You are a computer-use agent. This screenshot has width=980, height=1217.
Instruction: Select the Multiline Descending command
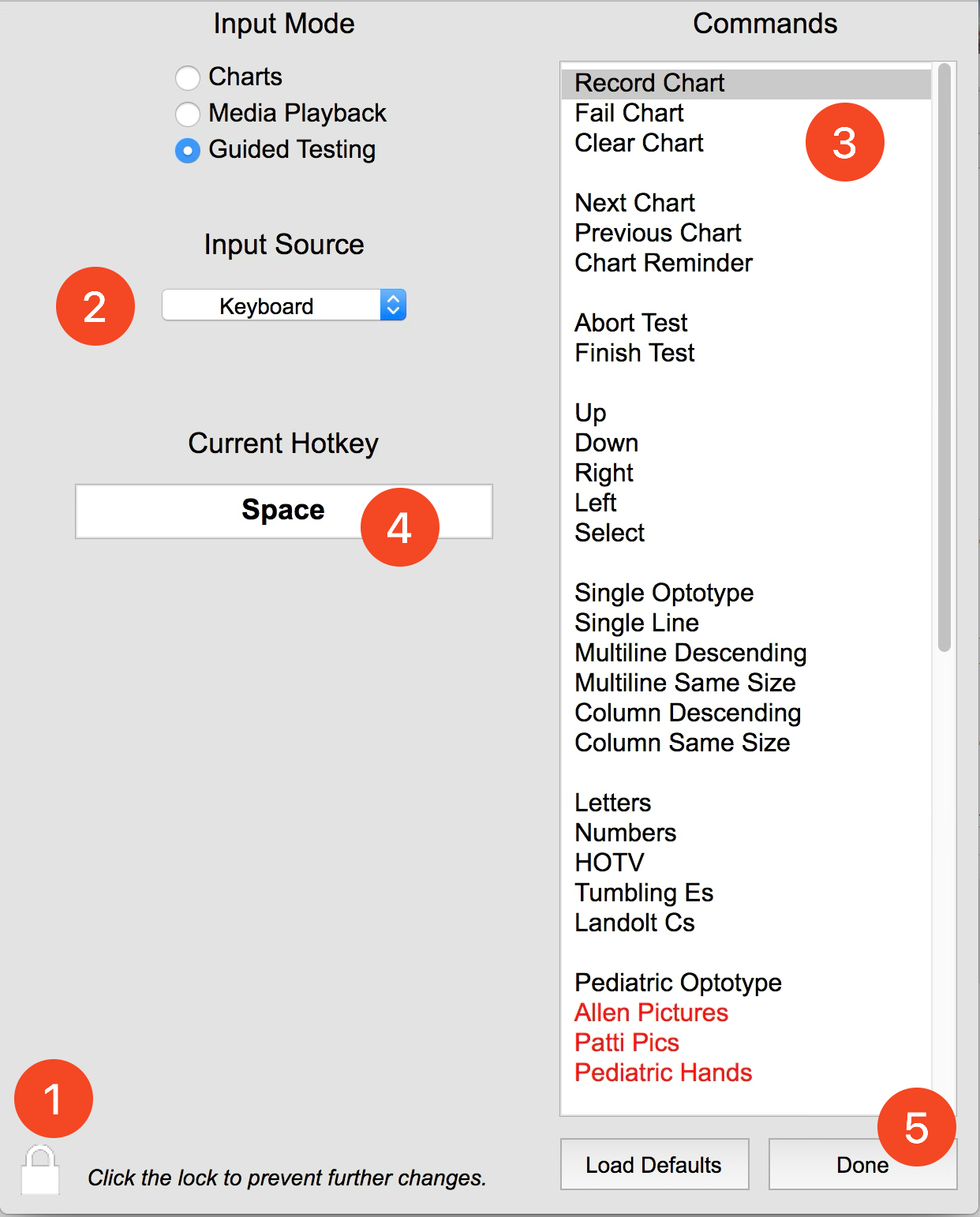pyautogui.click(x=690, y=653)
